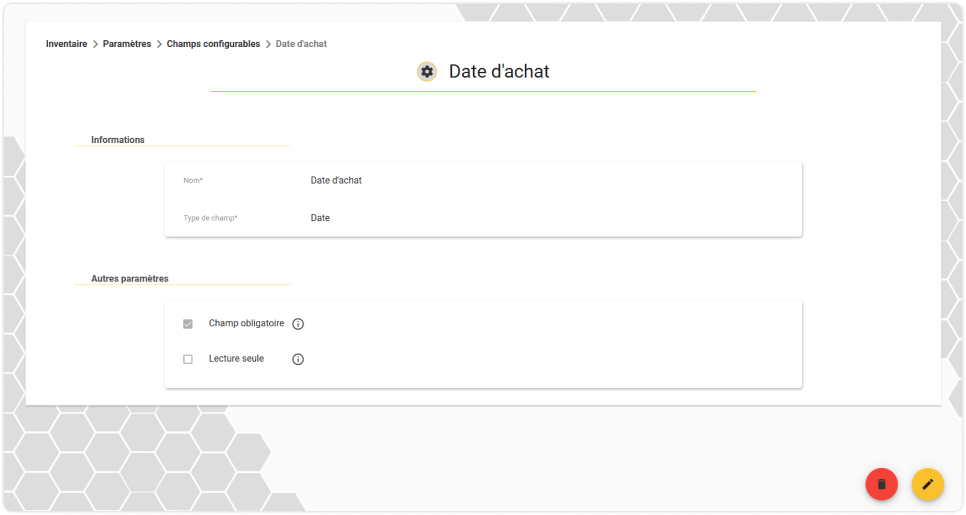Screen dimensions: 966x515
Task: Click the yellow pencil edit button
Action: point(927,484)
